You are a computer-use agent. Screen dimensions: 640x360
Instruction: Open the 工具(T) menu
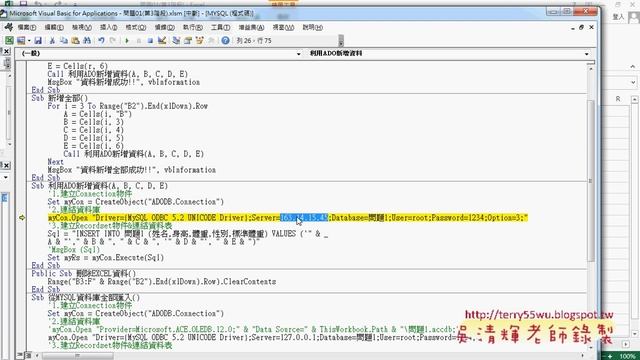[x=220, y=27]
